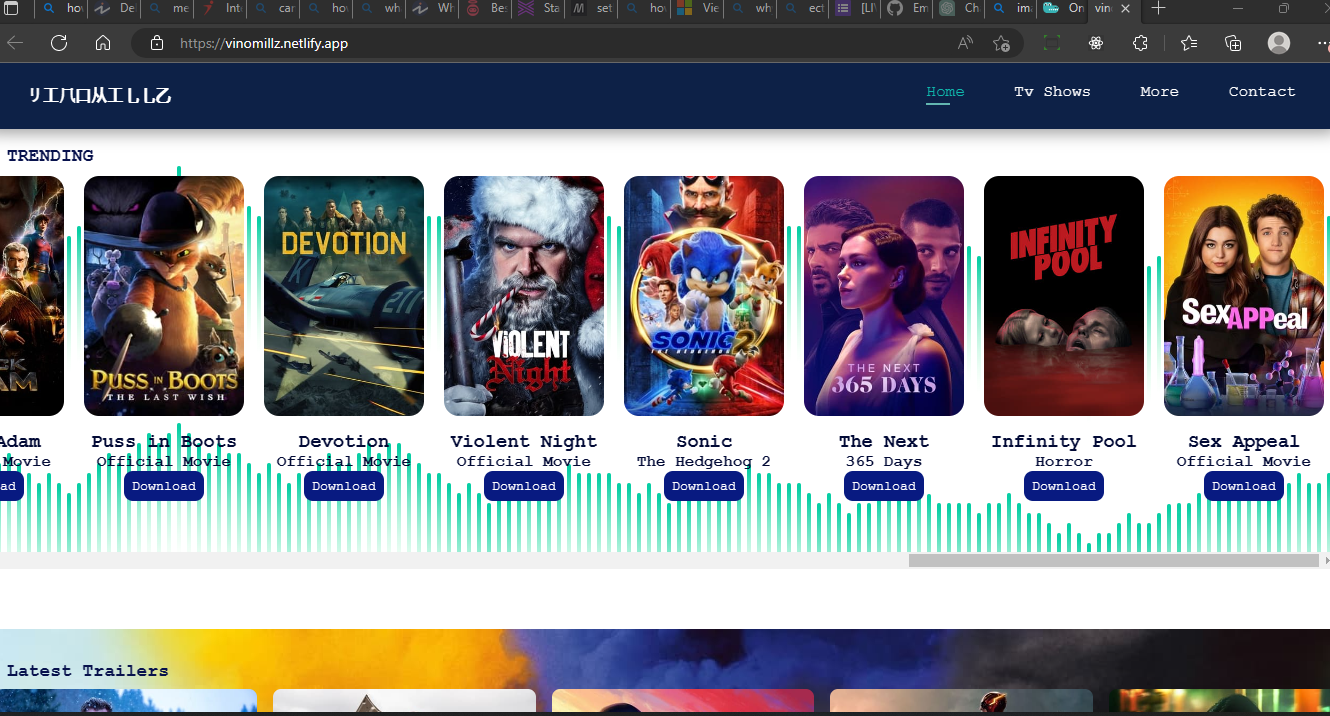The height and width of the screenshot is (716, 1330).
Task: Switch to the Microsoft 'Vie' tab
Action: 697,8
